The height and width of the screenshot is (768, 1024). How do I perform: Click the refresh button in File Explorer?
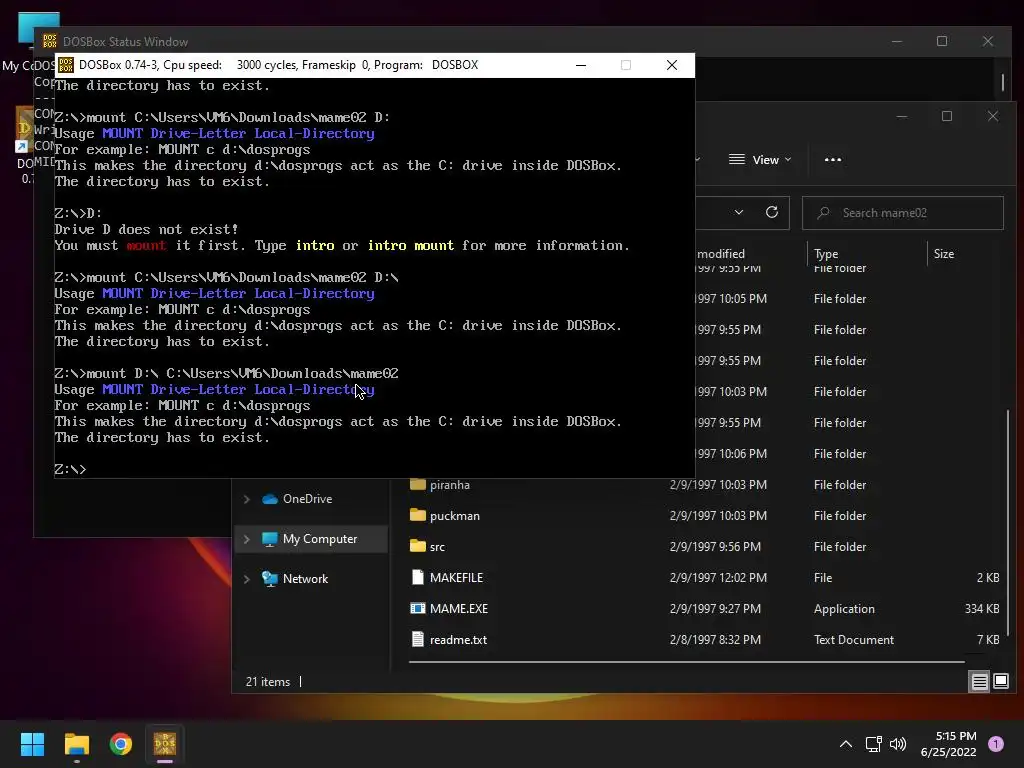pos(772,212)
